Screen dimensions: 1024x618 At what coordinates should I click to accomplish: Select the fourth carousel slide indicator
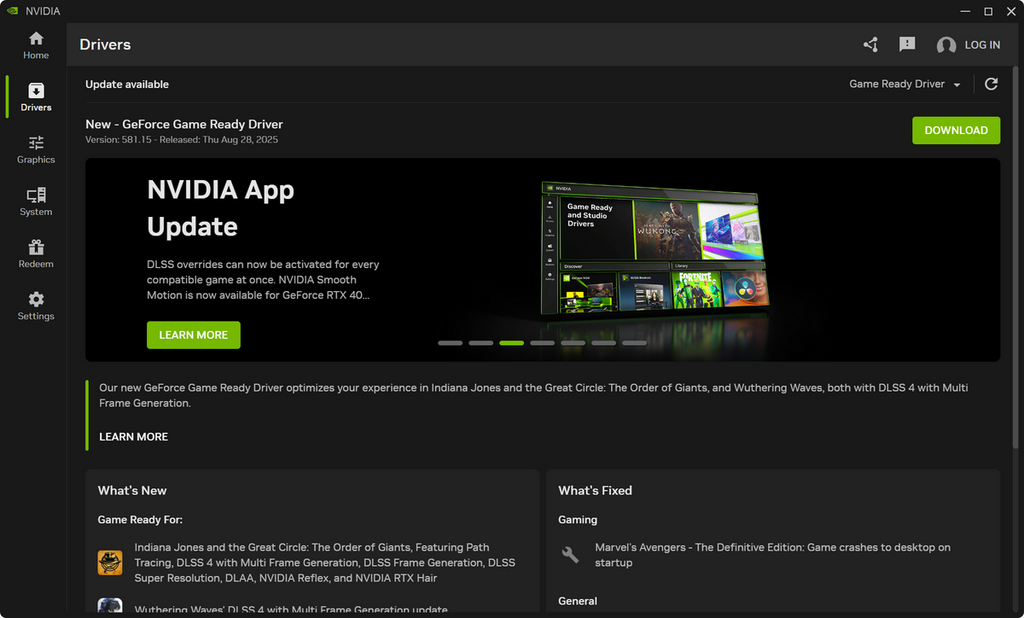click(x=542, y=343)
